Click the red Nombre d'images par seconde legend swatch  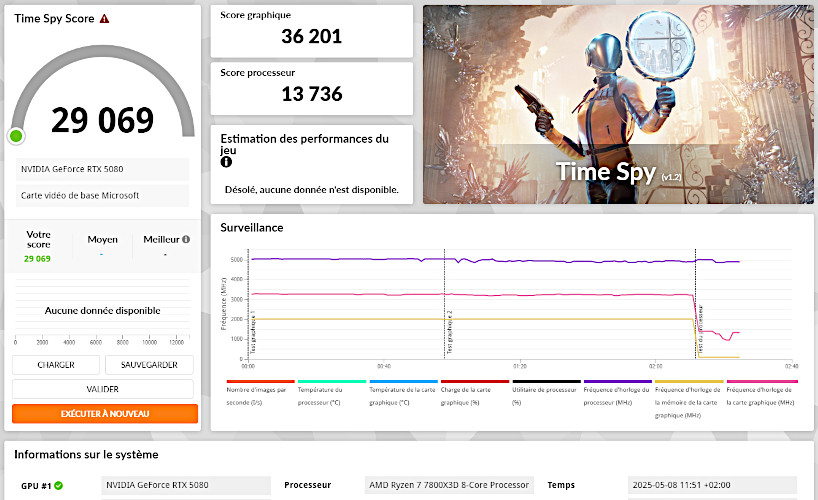pyautogui.click(x=260, y=382)
